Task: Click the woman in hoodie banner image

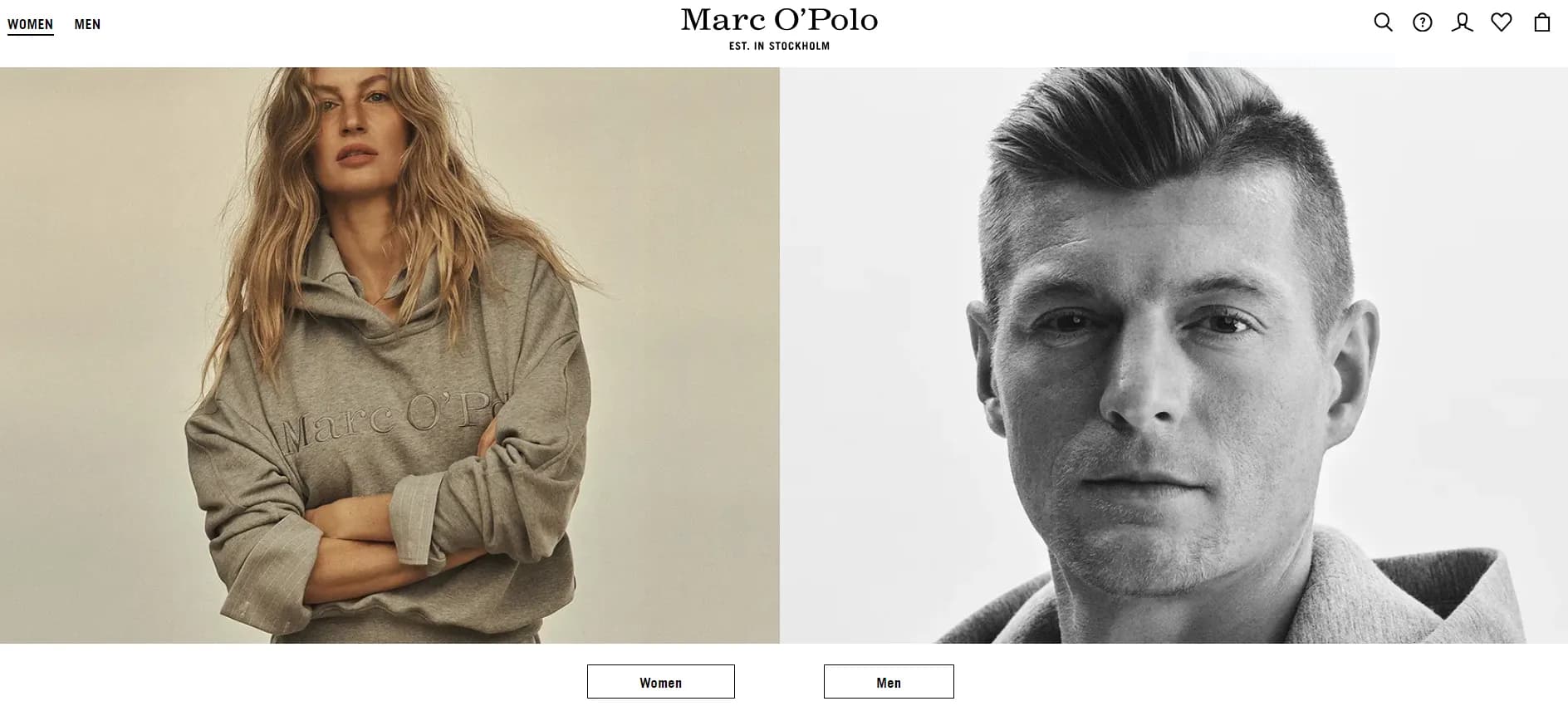Action: (x=390, y=355)
